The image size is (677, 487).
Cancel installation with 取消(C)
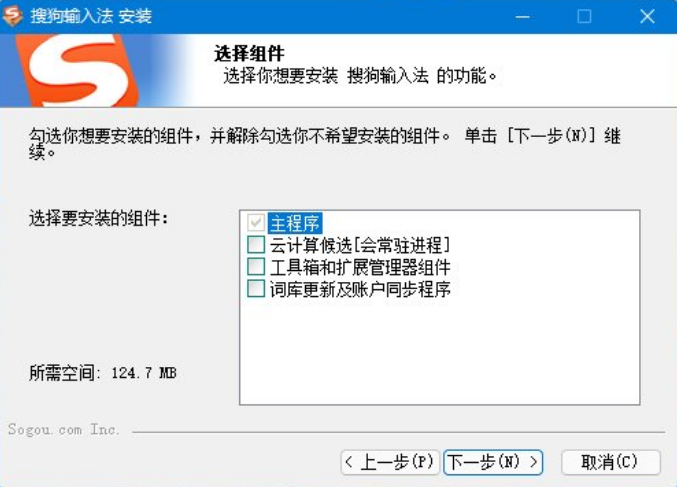click(611, 462)
